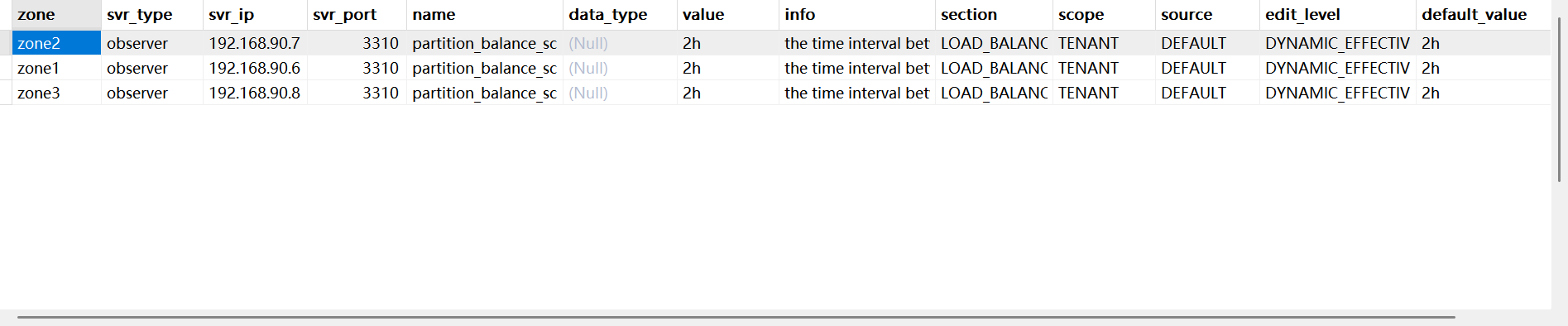This screenshot has height=326, width=1568.
Task: Select the zone1 row cell
Action: pos(56,68)
